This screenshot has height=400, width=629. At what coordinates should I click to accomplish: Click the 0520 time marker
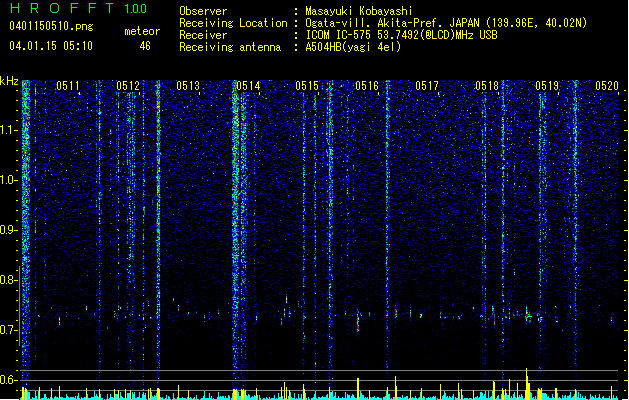pyautogui.click(x=607, y=86)
